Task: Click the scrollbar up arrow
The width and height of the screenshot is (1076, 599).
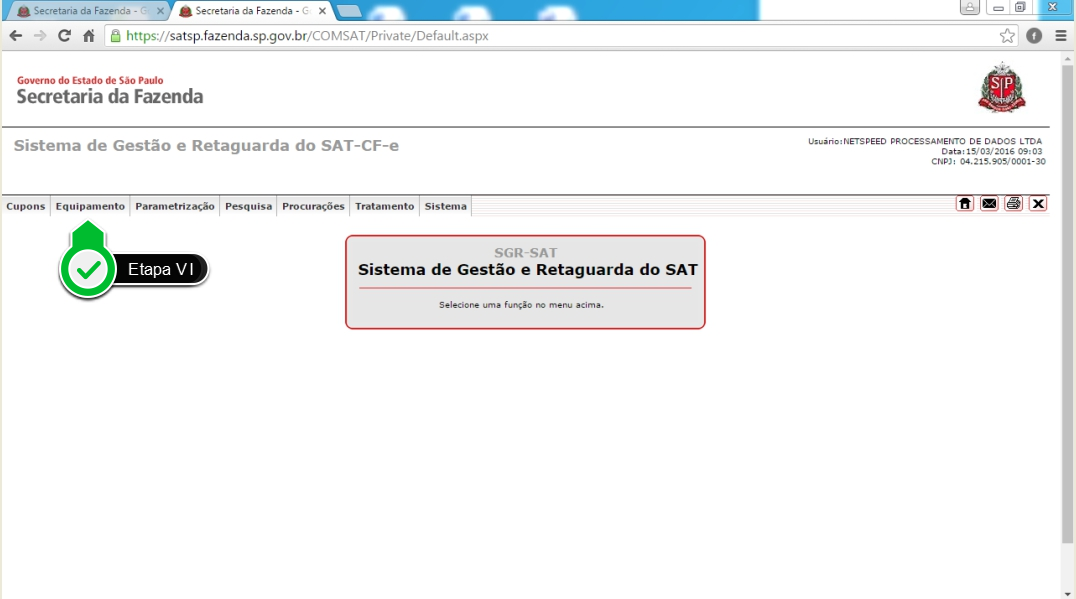Action: [x=1067, y=59]
